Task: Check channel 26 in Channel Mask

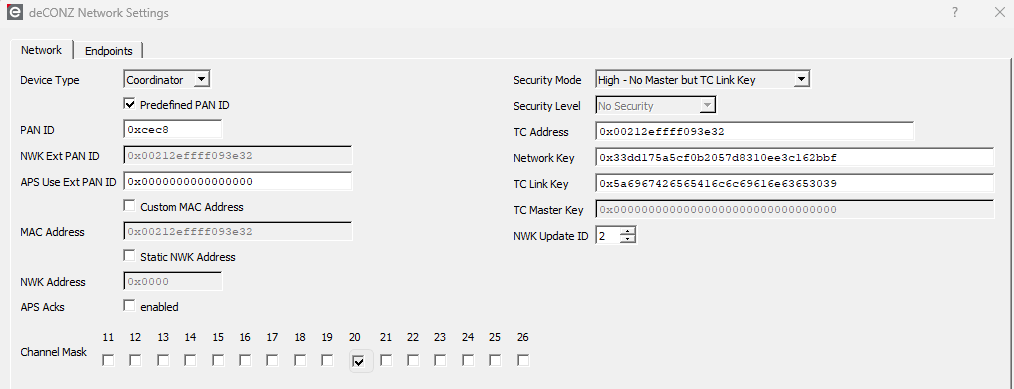Action: click(523, 360)
